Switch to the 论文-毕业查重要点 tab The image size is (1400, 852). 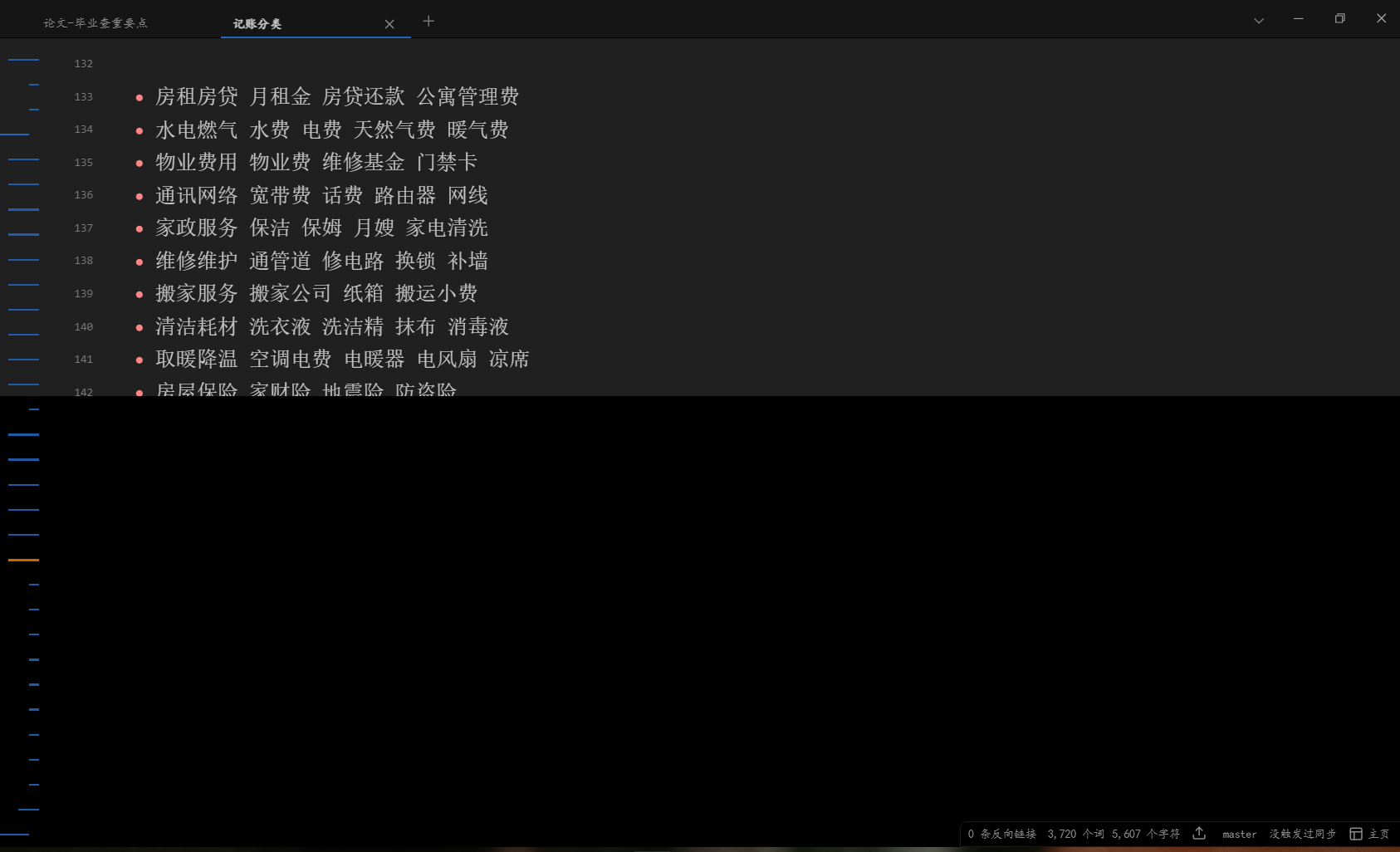pos(95,23)
